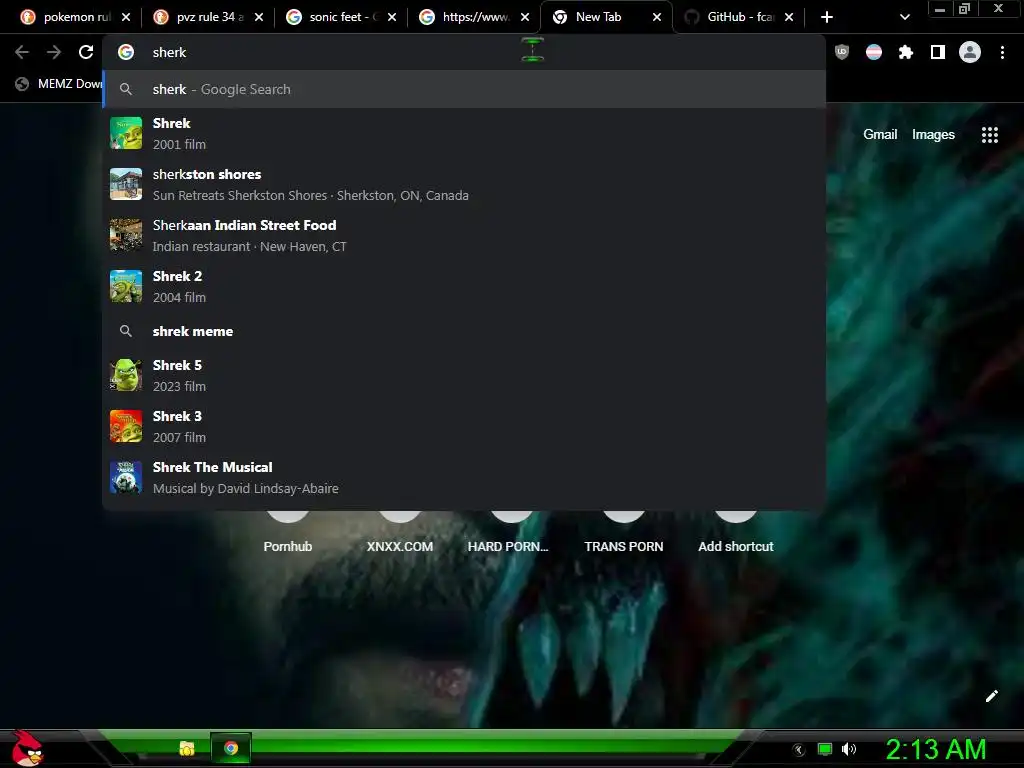Open the MEMZ Dow bookmark

[x=59, y=84]
